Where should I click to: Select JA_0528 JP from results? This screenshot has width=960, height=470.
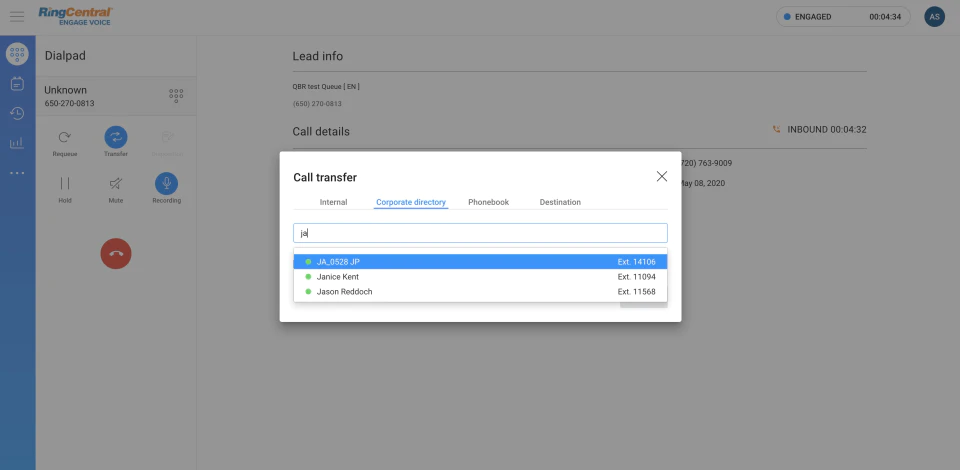coord(480,262)
